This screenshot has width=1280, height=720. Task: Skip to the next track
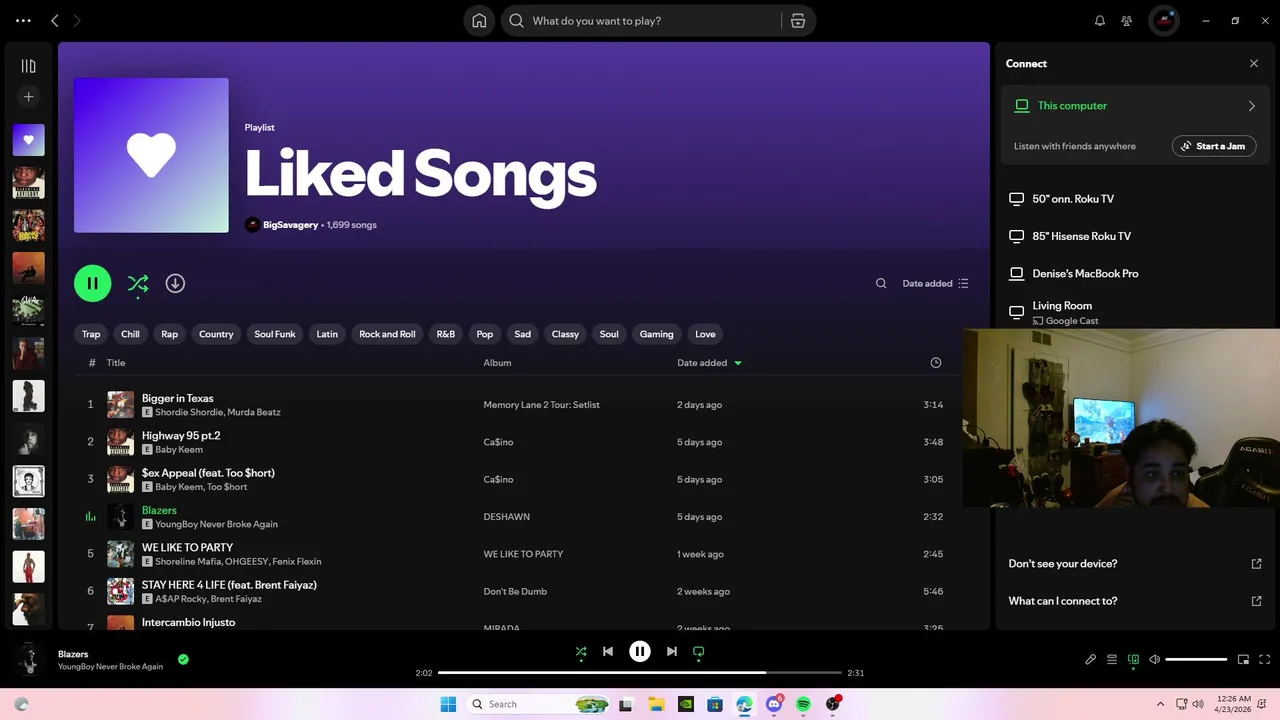click(672, 651)
